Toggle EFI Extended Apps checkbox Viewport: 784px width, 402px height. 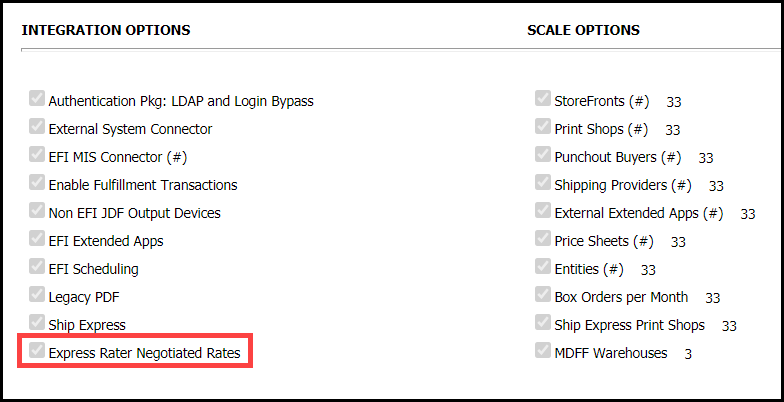pyautogui.click(x=37, y=239)
